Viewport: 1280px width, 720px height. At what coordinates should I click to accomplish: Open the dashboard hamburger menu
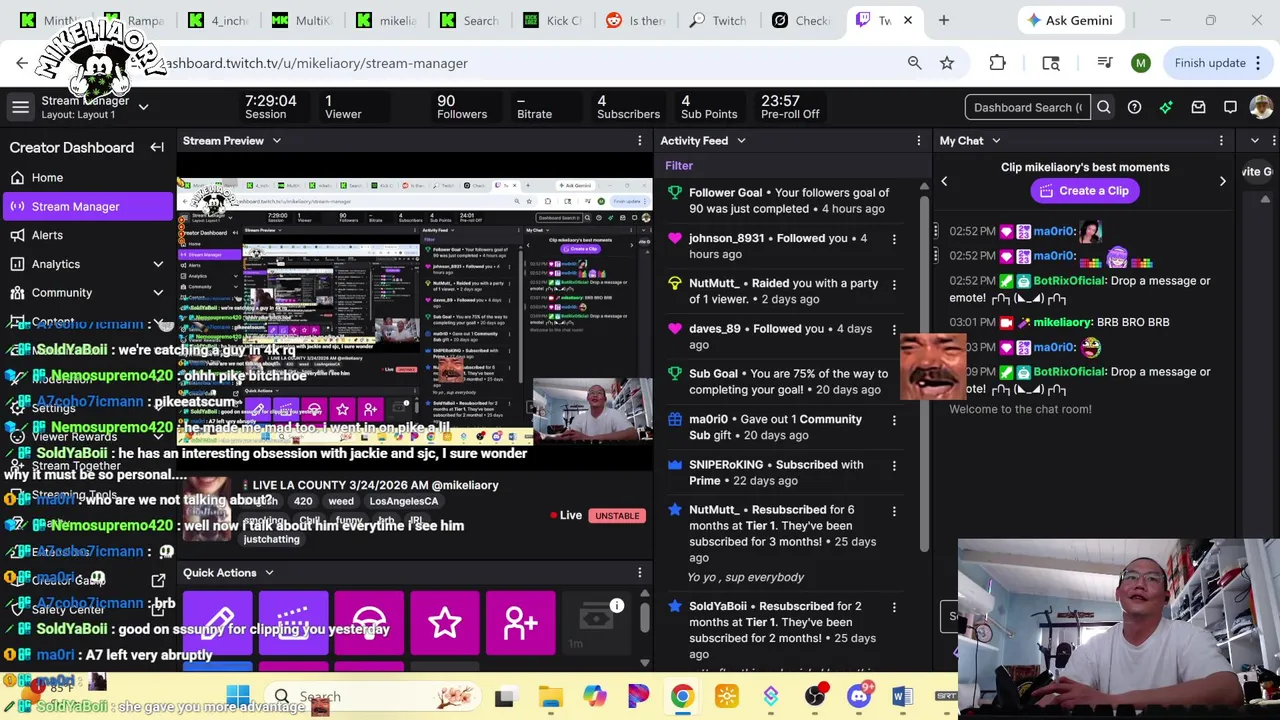tap(20, 106)
